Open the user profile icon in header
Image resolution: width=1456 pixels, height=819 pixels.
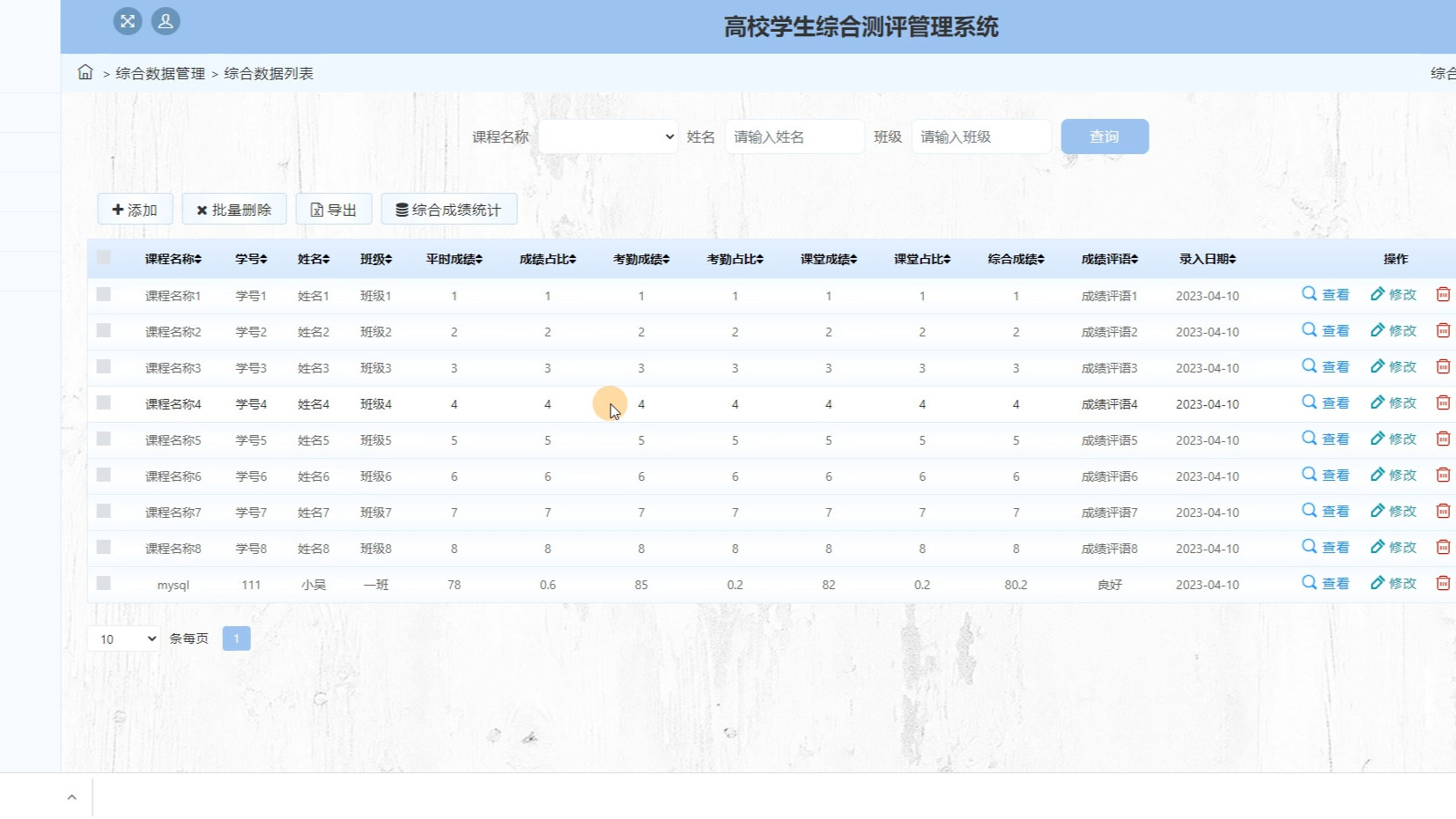coord(166,21)
